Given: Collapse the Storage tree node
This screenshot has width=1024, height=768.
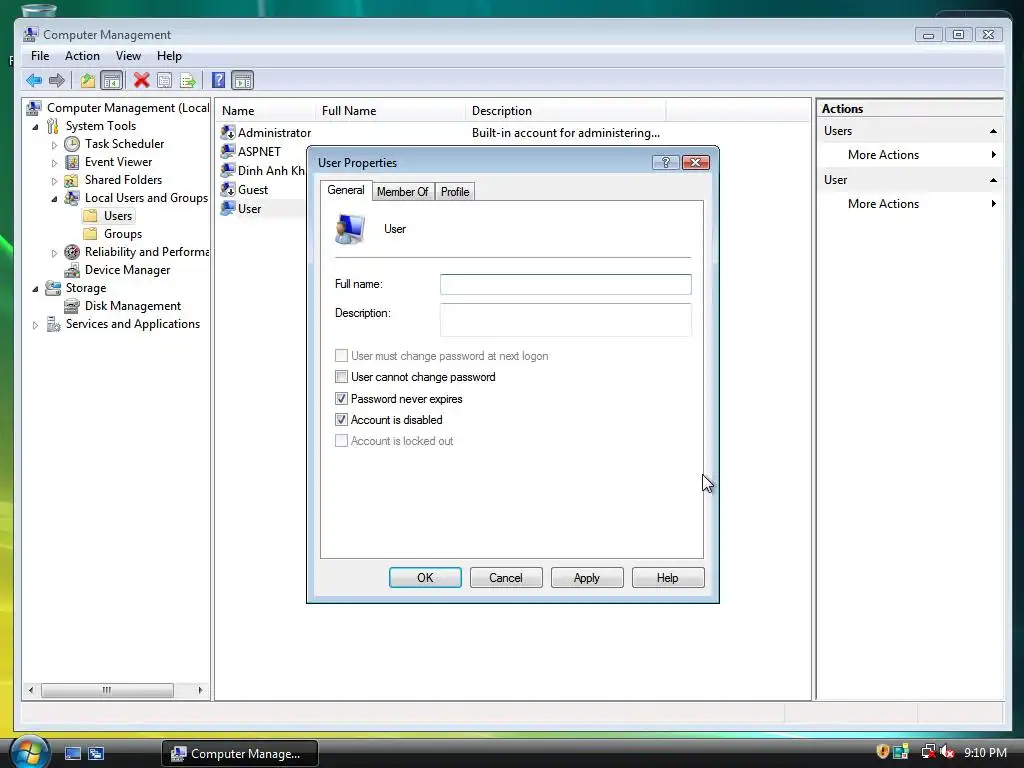Looking at the screenshot, I should point(35,289).
